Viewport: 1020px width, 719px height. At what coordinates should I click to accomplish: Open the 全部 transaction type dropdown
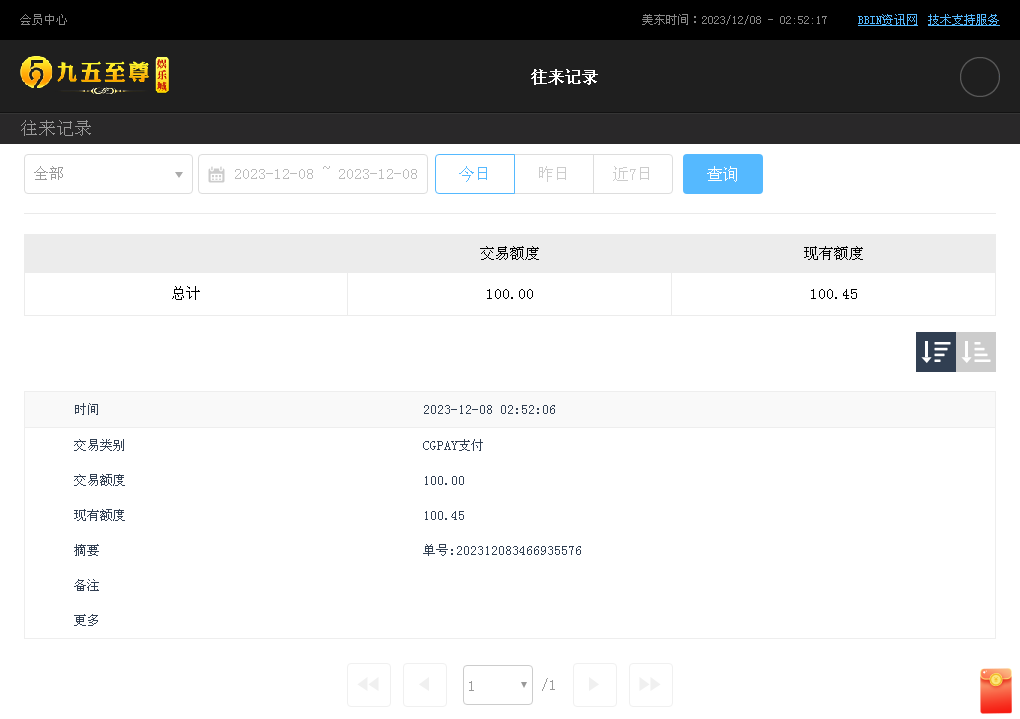[108, 174]
